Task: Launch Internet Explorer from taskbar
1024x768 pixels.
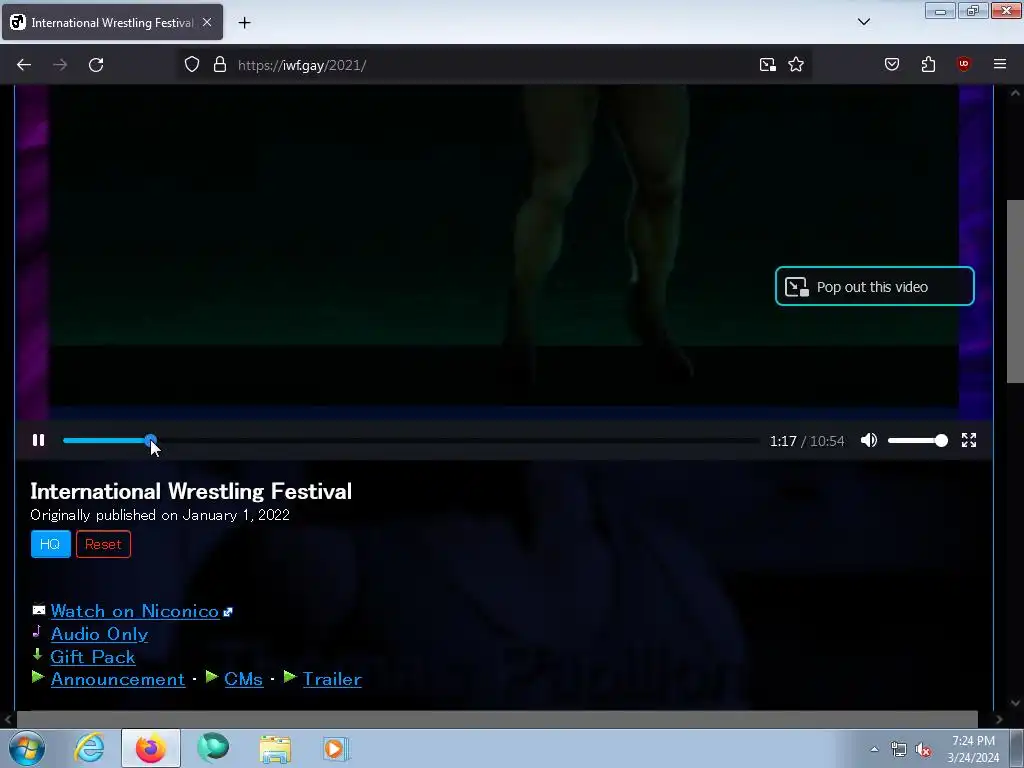Action: click(x=89, y=748)
